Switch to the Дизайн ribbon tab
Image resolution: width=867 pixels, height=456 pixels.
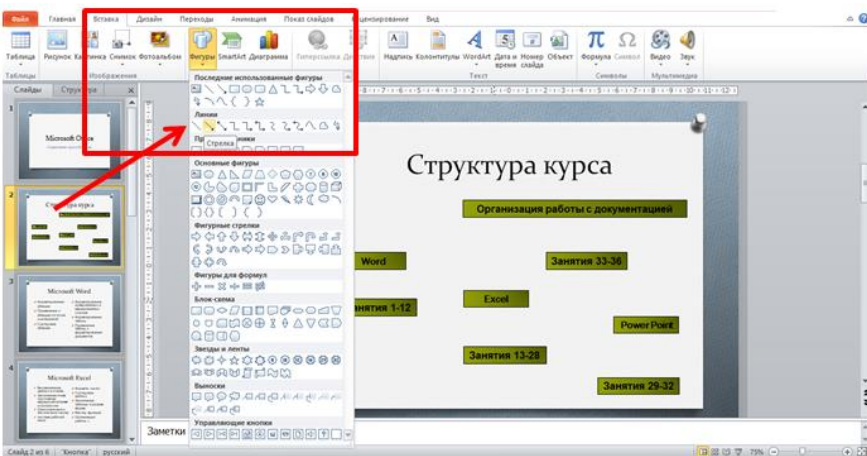point(150,19)
